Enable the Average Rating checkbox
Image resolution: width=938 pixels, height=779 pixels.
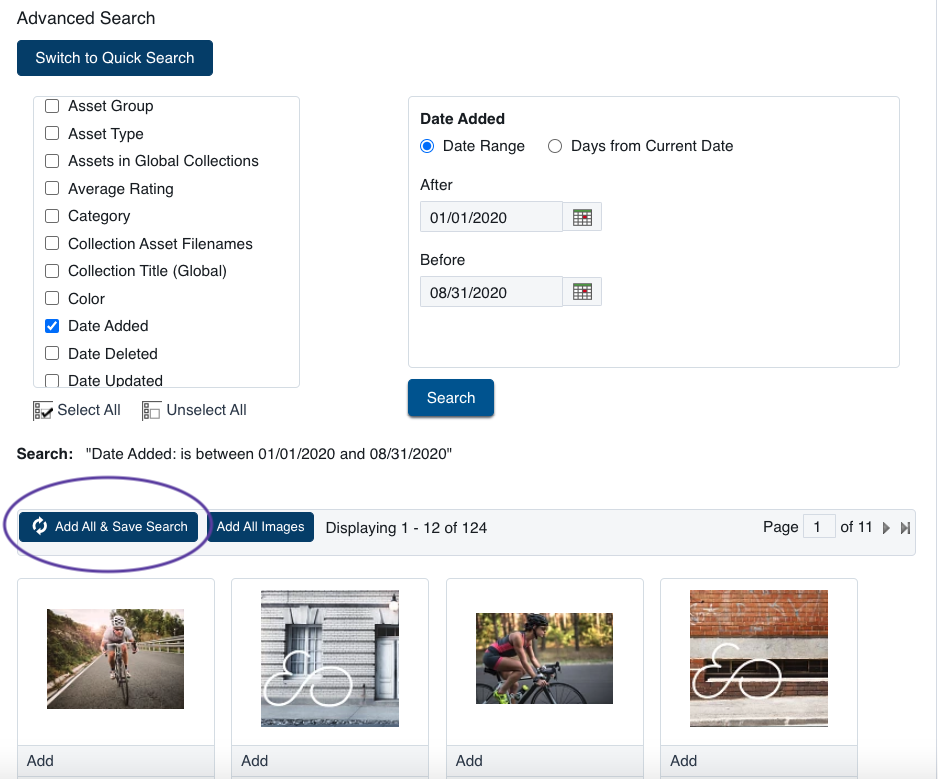coord(51,188)
